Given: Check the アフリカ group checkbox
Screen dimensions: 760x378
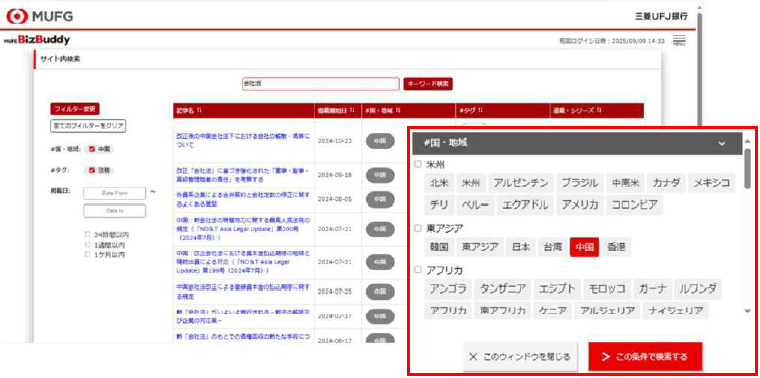Looking at the screenshot, I should click(x=418, y=270).
